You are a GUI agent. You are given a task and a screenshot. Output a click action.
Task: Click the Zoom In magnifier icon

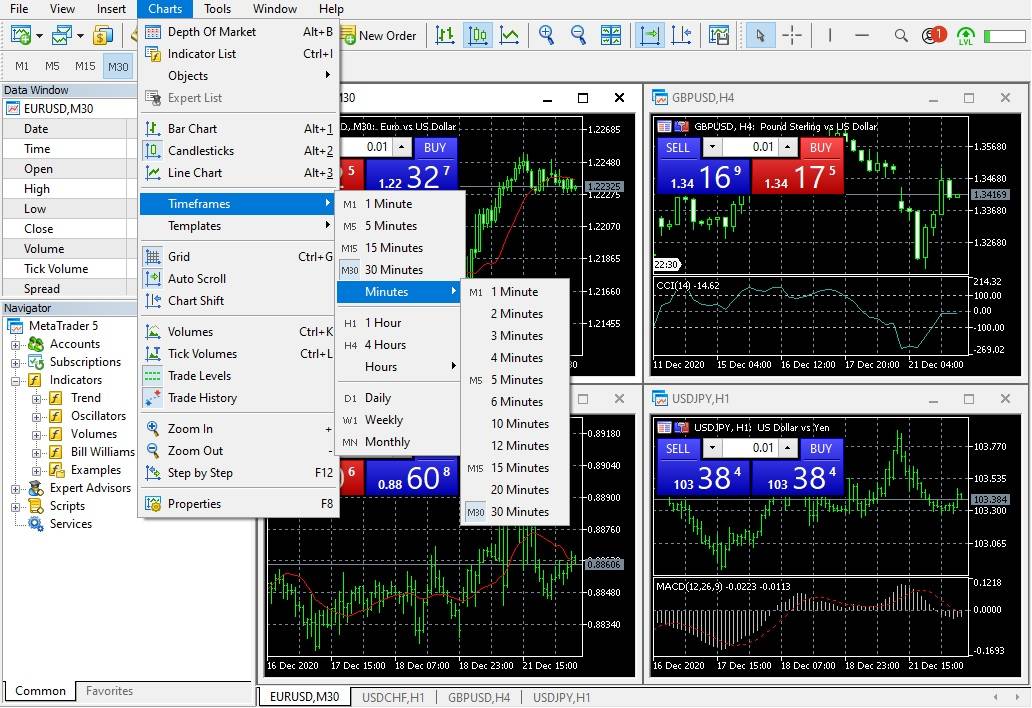tap(546, 35)
